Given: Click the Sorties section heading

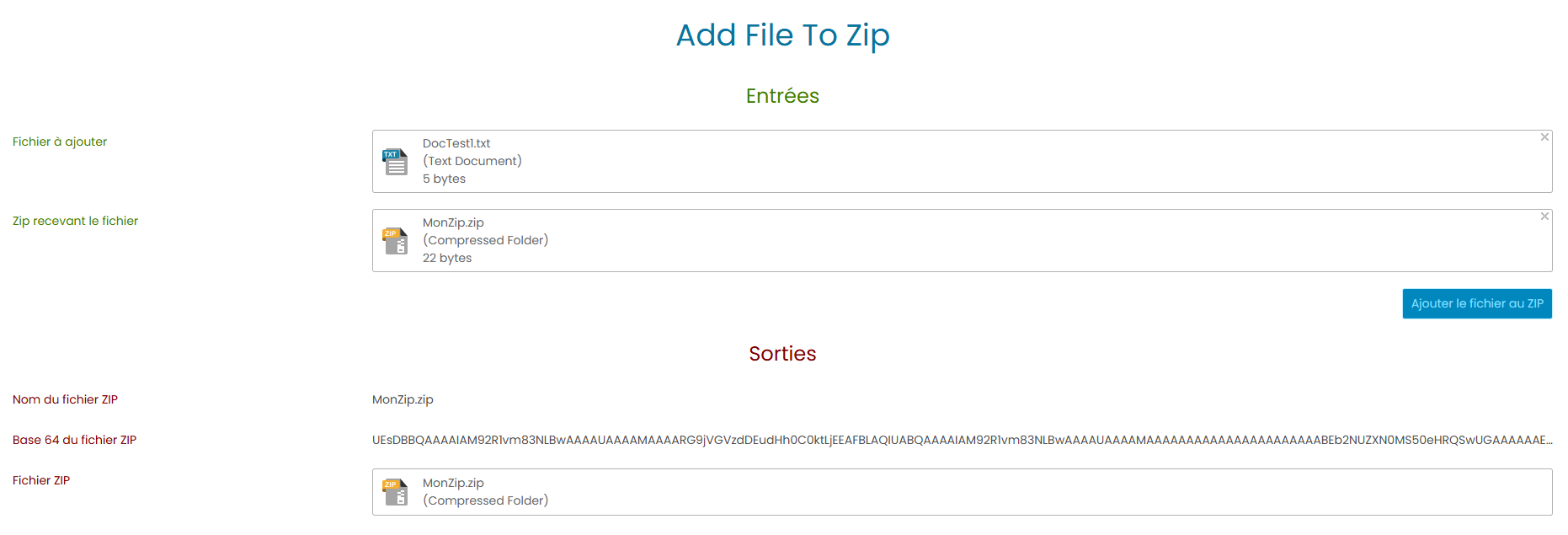Looking at the screenshot, I should pyautogui.click(x=782, y=354).
